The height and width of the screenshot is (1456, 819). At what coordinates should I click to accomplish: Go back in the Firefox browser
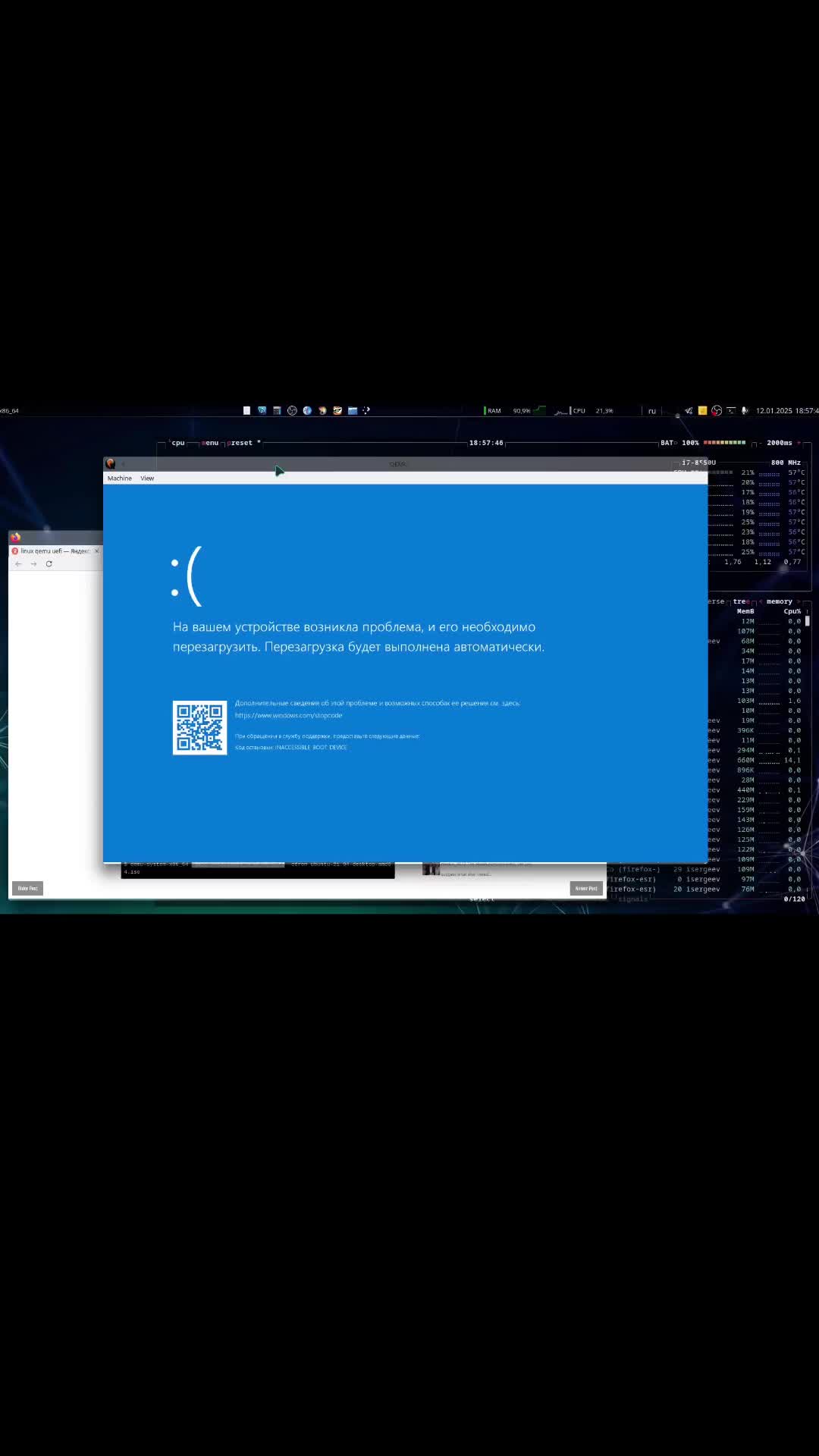pos(19,564)
